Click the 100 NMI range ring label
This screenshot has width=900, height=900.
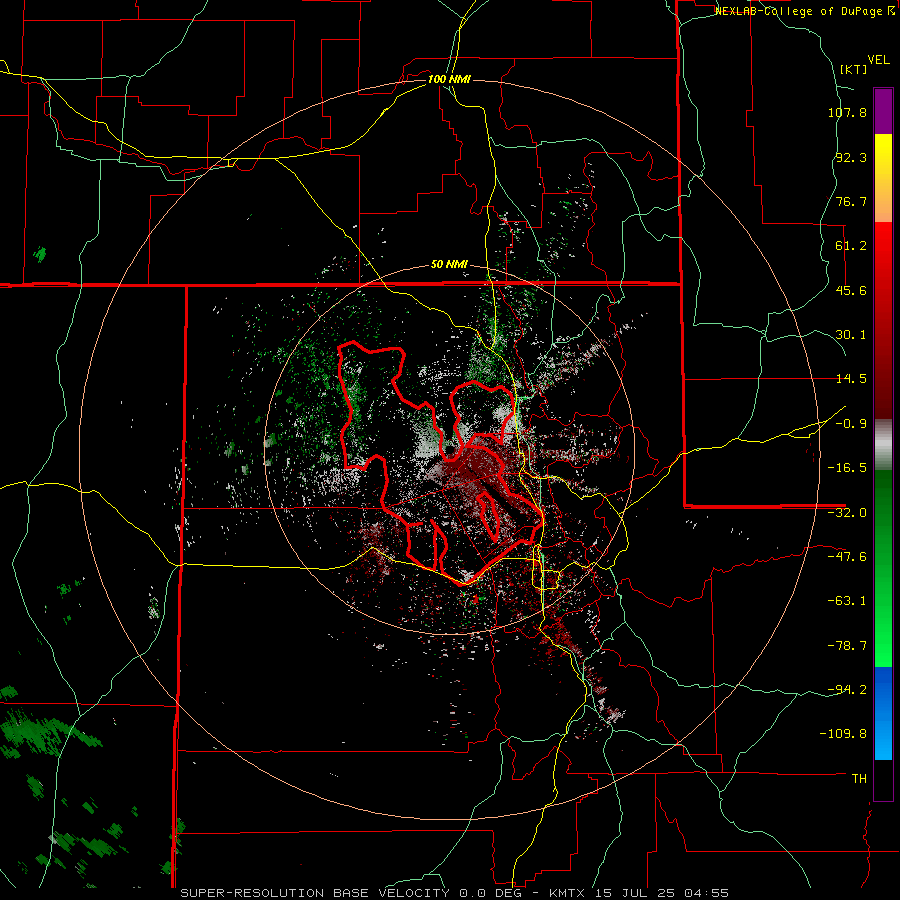point(449,79)
